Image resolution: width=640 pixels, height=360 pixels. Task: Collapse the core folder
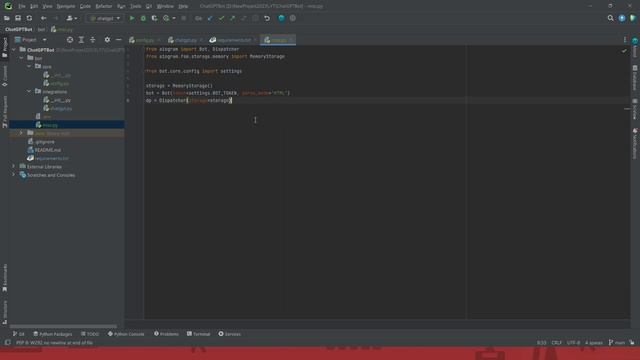tap(29, 66)
